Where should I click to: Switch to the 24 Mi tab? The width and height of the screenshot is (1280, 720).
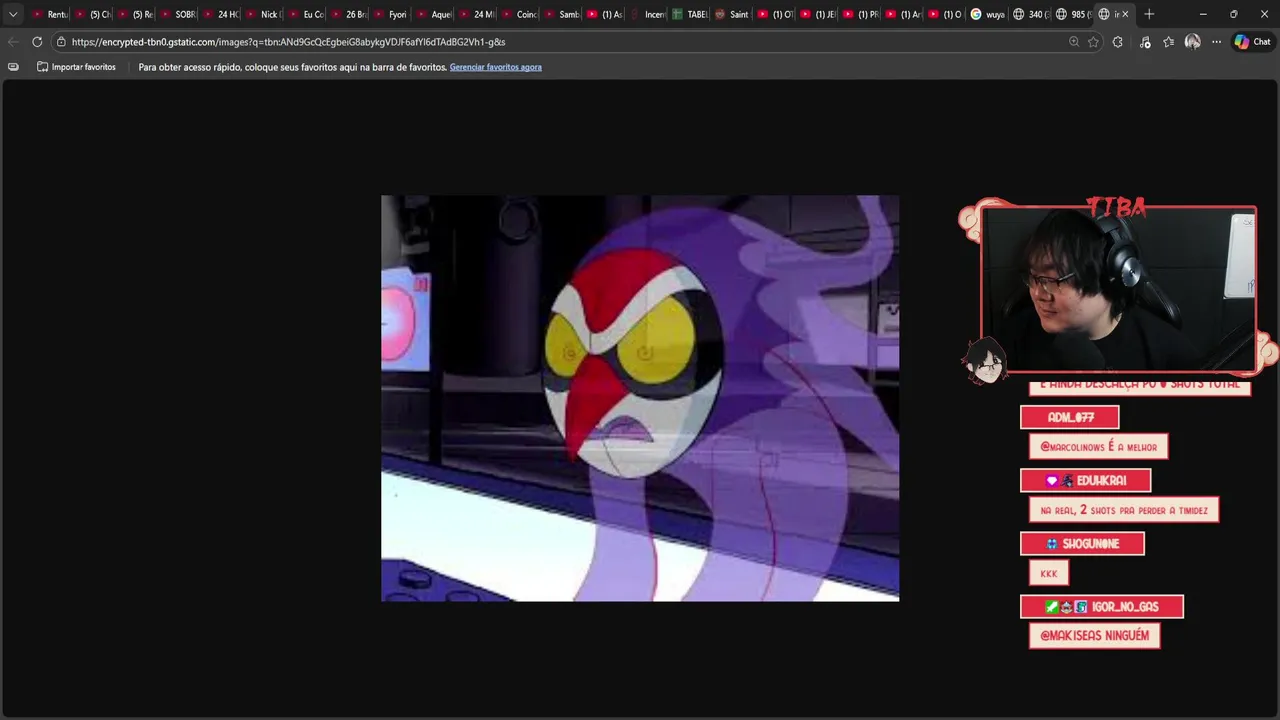(477, 14)
